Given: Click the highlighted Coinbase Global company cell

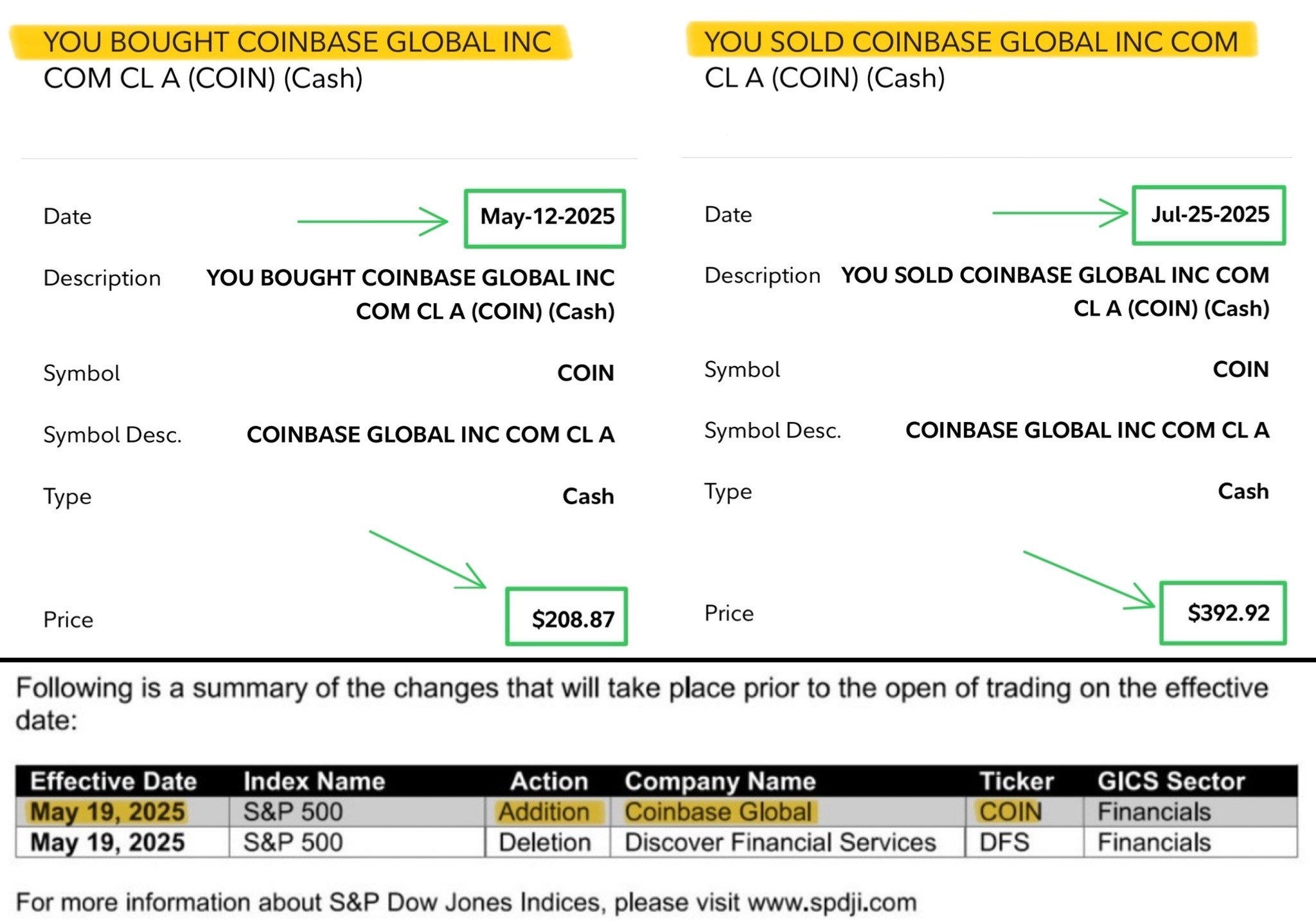Looking at the screenshot, I should click(x=718, y=812).
